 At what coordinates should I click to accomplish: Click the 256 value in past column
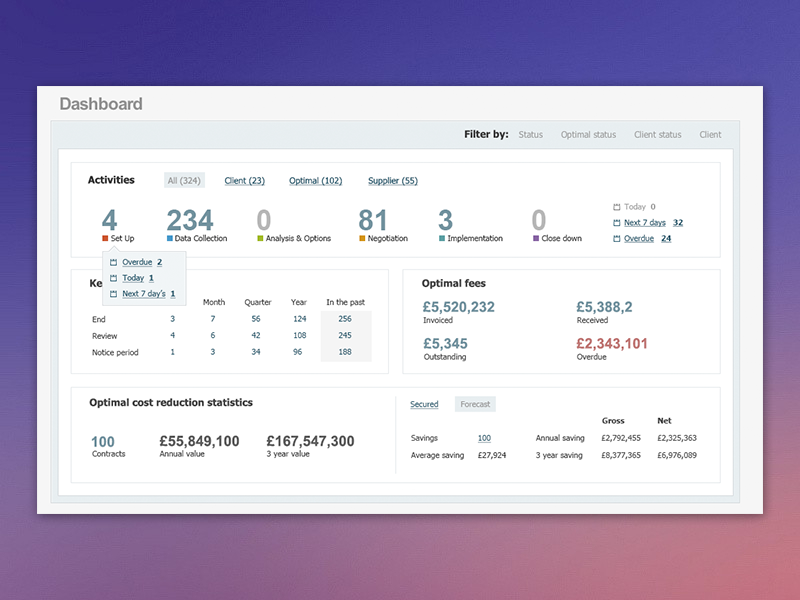point(346,319)
